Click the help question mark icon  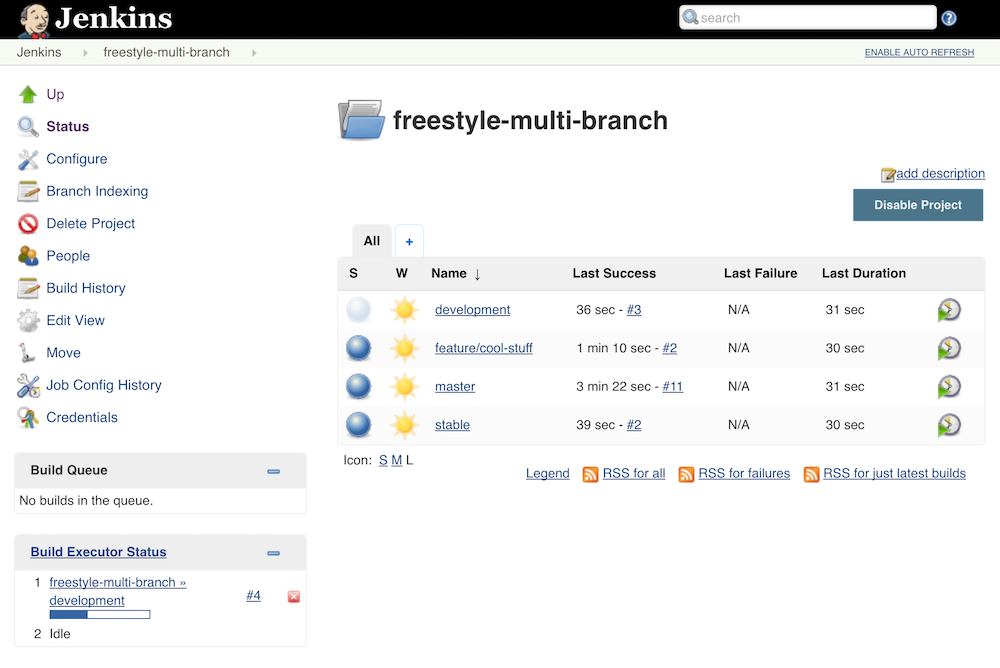[x=948, y=19]
